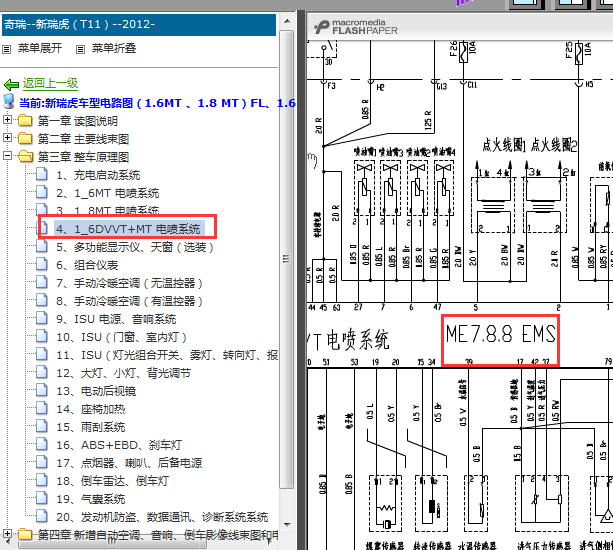Click the page icon beside 9、ISU 电源
613x550 pixels.
(42, 318)
